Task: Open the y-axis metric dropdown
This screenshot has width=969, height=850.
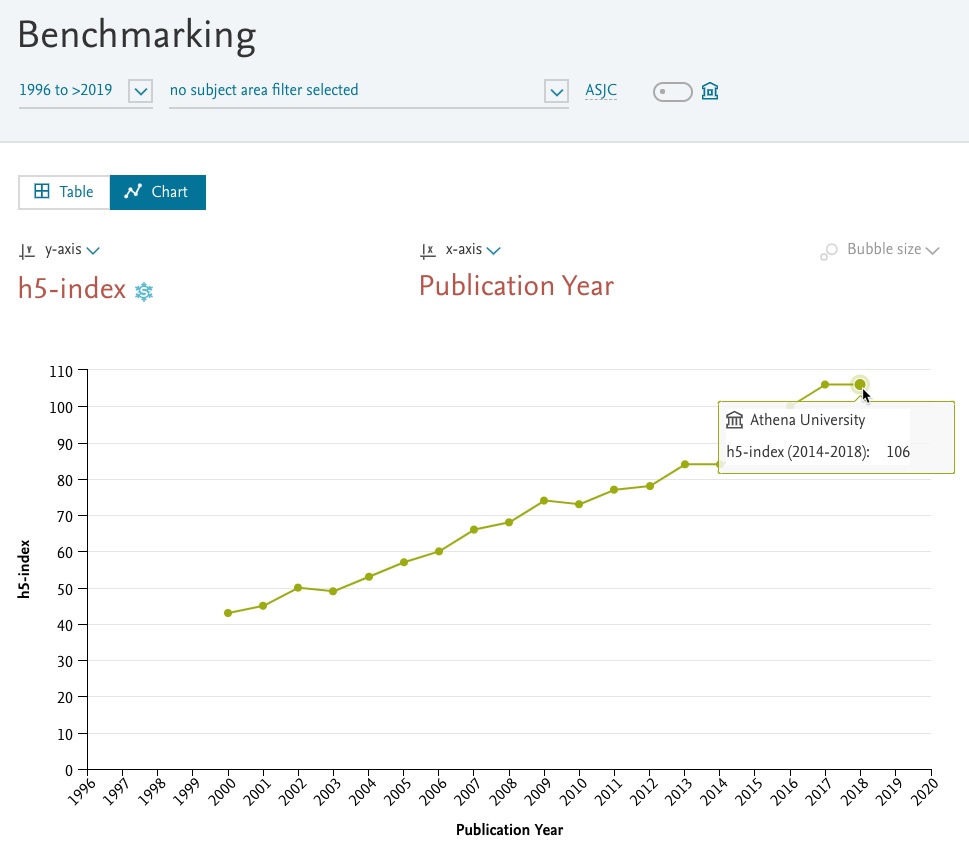Action: tap(93, 250)
